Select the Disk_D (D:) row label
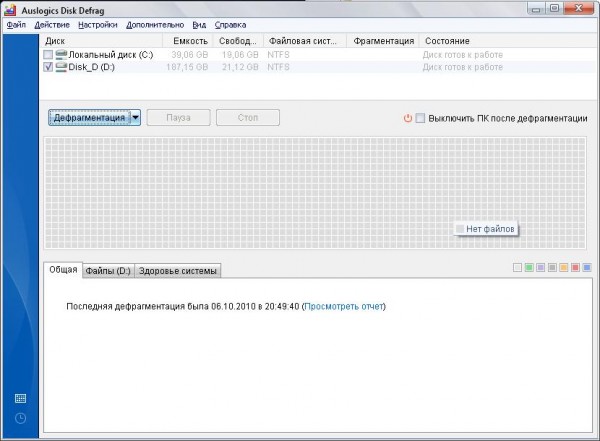Image resolution: width=600 pixels, height=441 pixels. click(91, 67)
